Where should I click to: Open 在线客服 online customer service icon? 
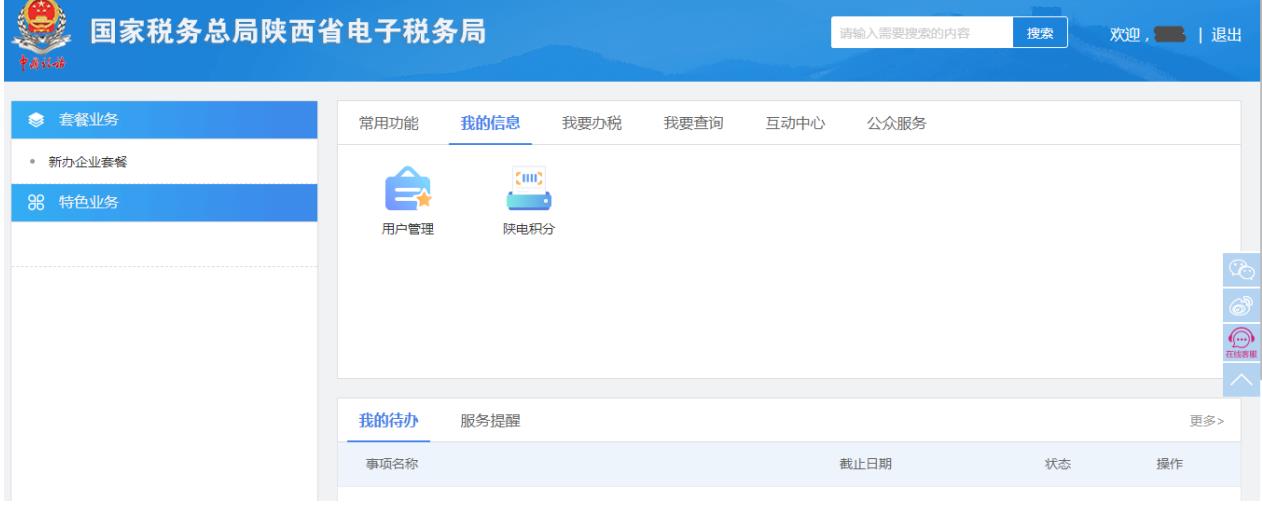pos(1241,342)
